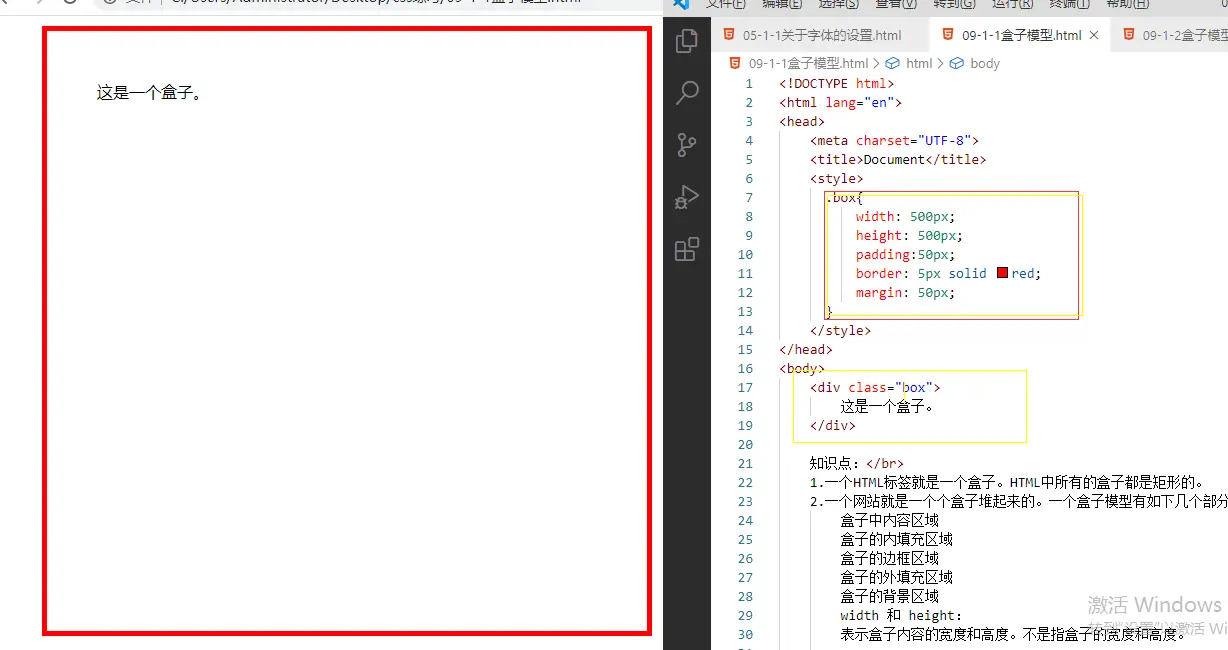The image size is (1228, 650).
Task: Select the 09-1-1盒子模型.html editor tab
Action: 1019,35
